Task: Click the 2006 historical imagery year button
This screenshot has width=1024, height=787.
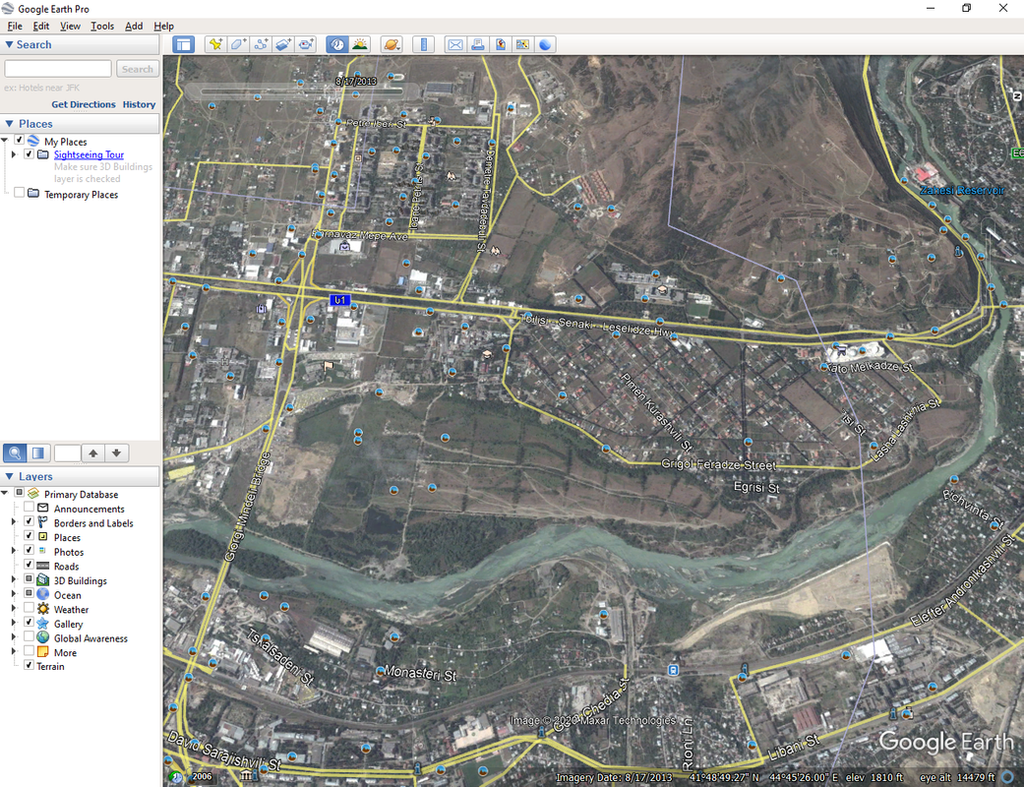Action: [202, 776]
